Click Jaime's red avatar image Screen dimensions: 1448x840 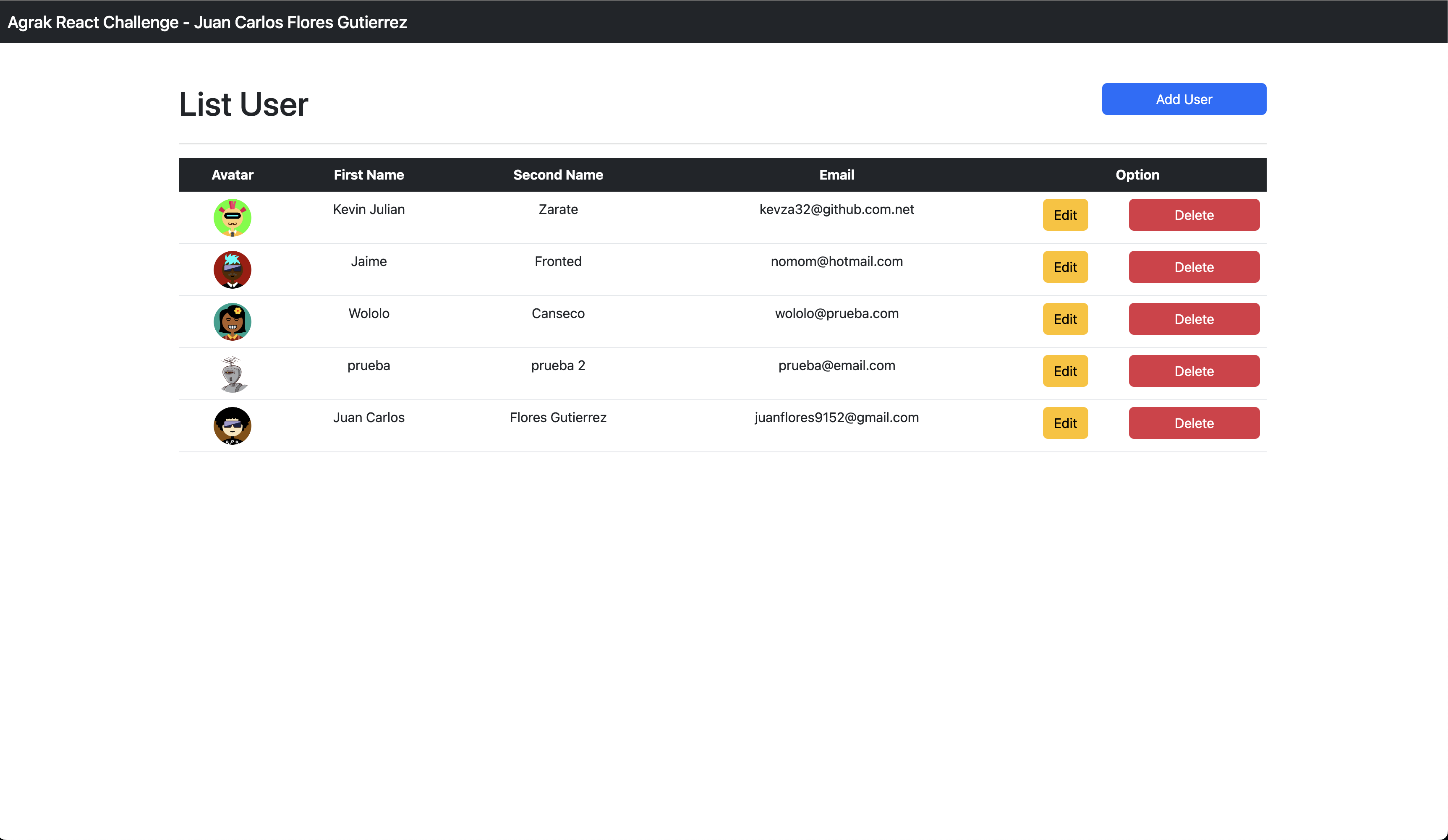tap(232, 269)
